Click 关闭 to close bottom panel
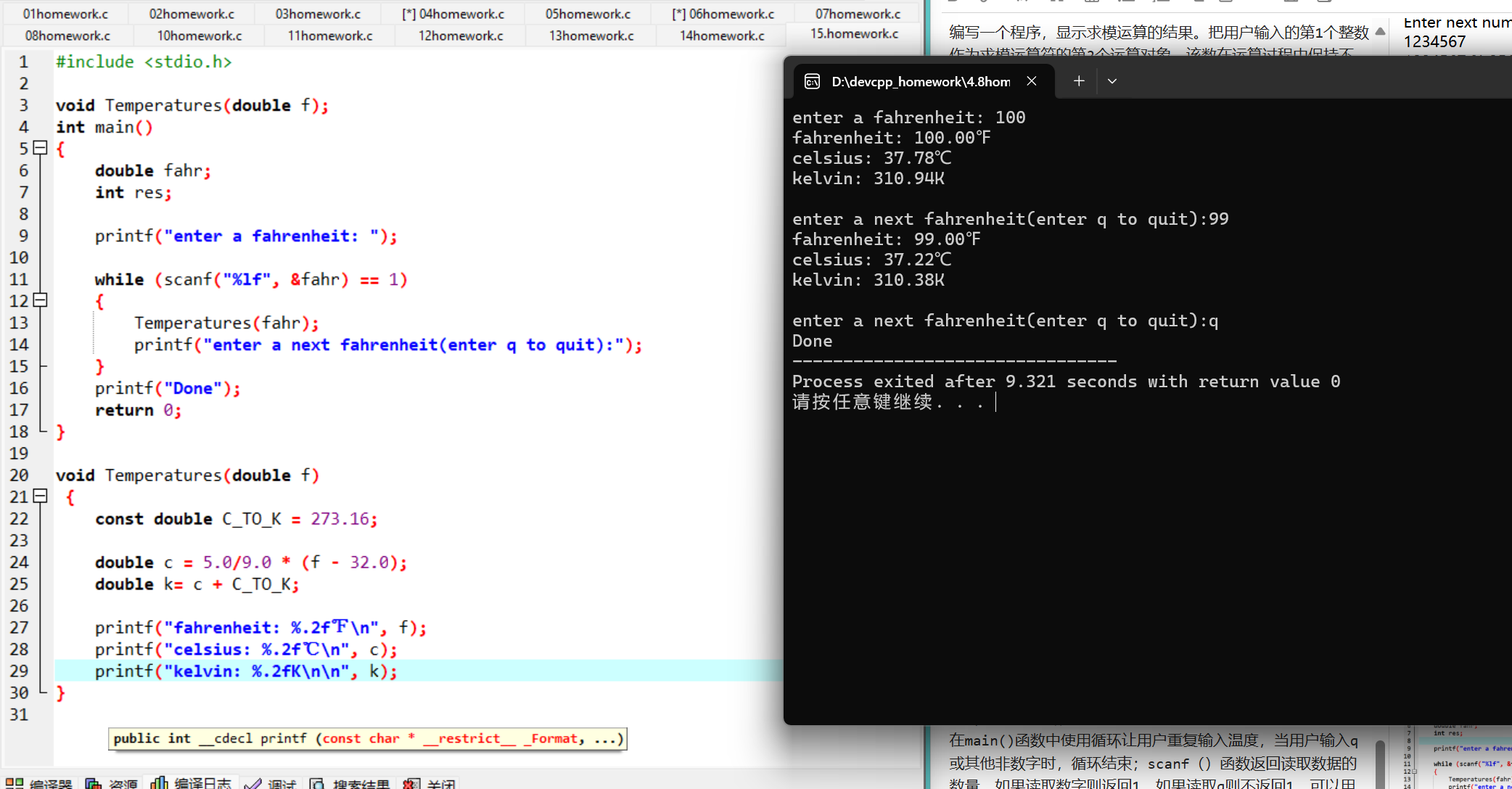Viewport: 1512px width, 789px height. (431, 783)
